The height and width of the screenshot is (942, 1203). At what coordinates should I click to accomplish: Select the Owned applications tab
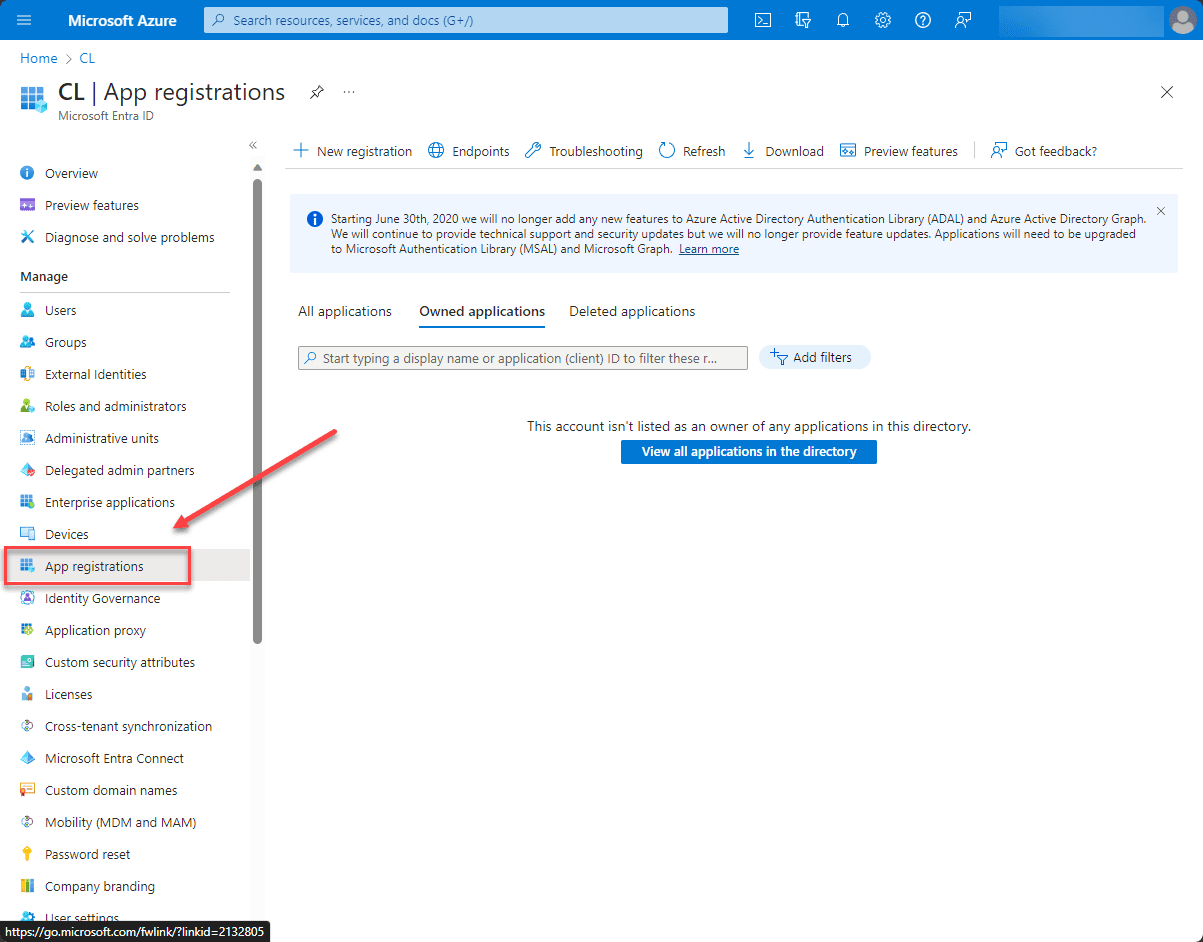[x=482, y=311]
